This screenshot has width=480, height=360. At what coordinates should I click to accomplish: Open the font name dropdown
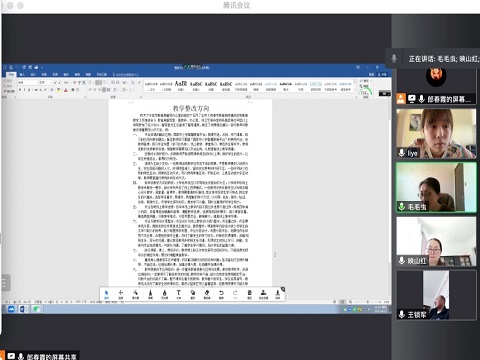tap(28, 82)
